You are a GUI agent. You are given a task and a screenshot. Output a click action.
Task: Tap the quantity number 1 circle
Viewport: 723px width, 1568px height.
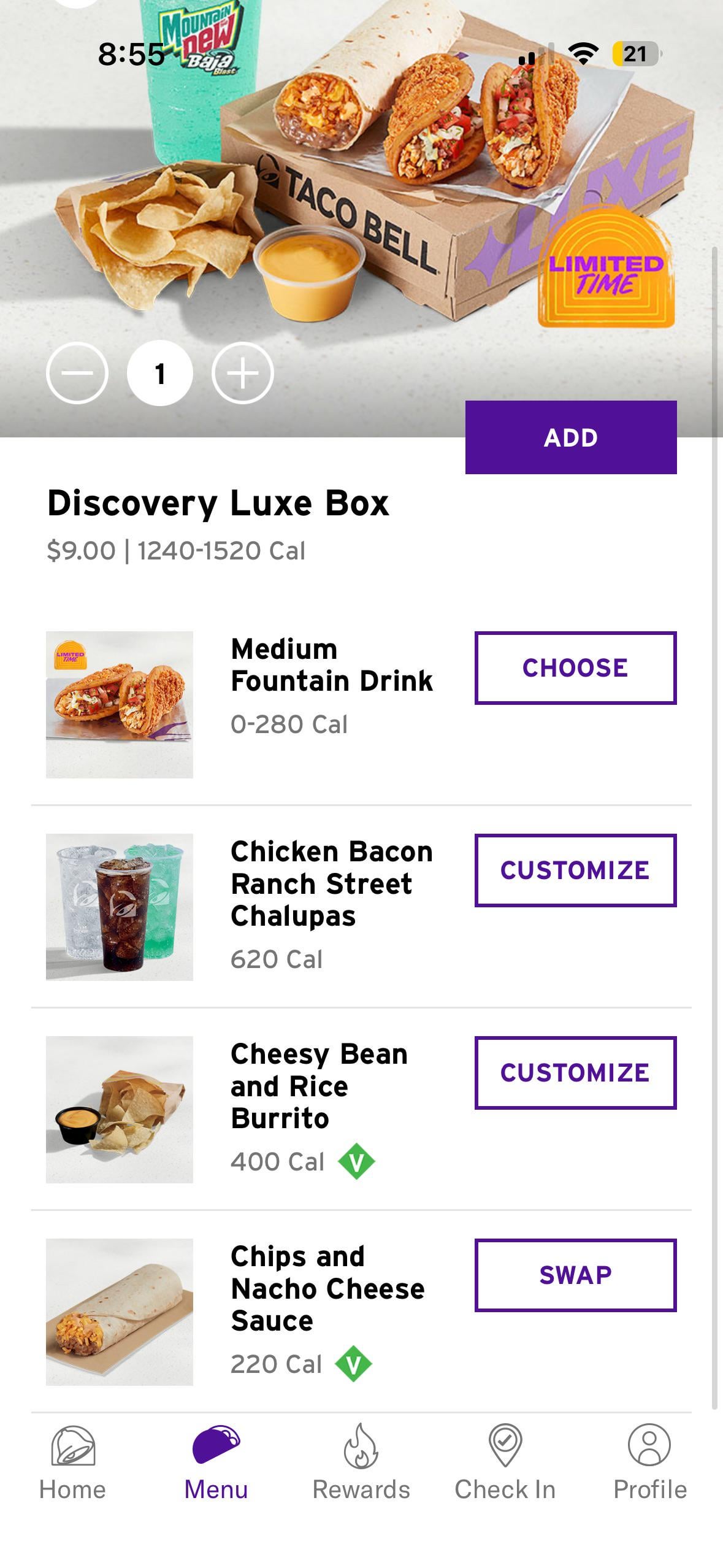pos(160,373)
